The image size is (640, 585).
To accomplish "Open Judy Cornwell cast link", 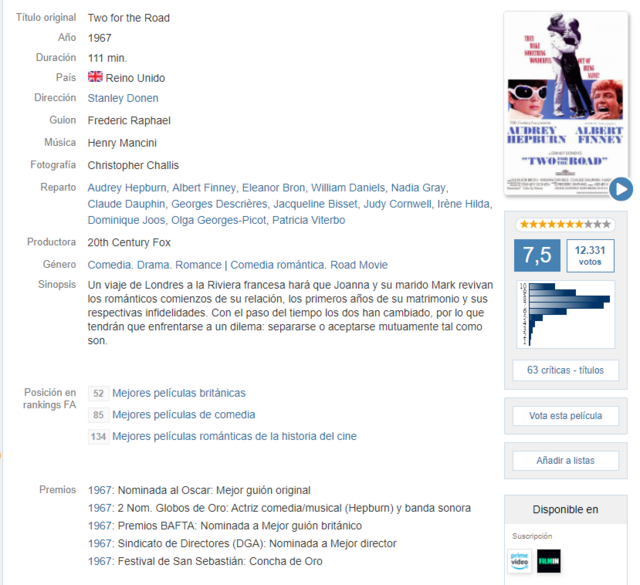I will tap(397, 204).
